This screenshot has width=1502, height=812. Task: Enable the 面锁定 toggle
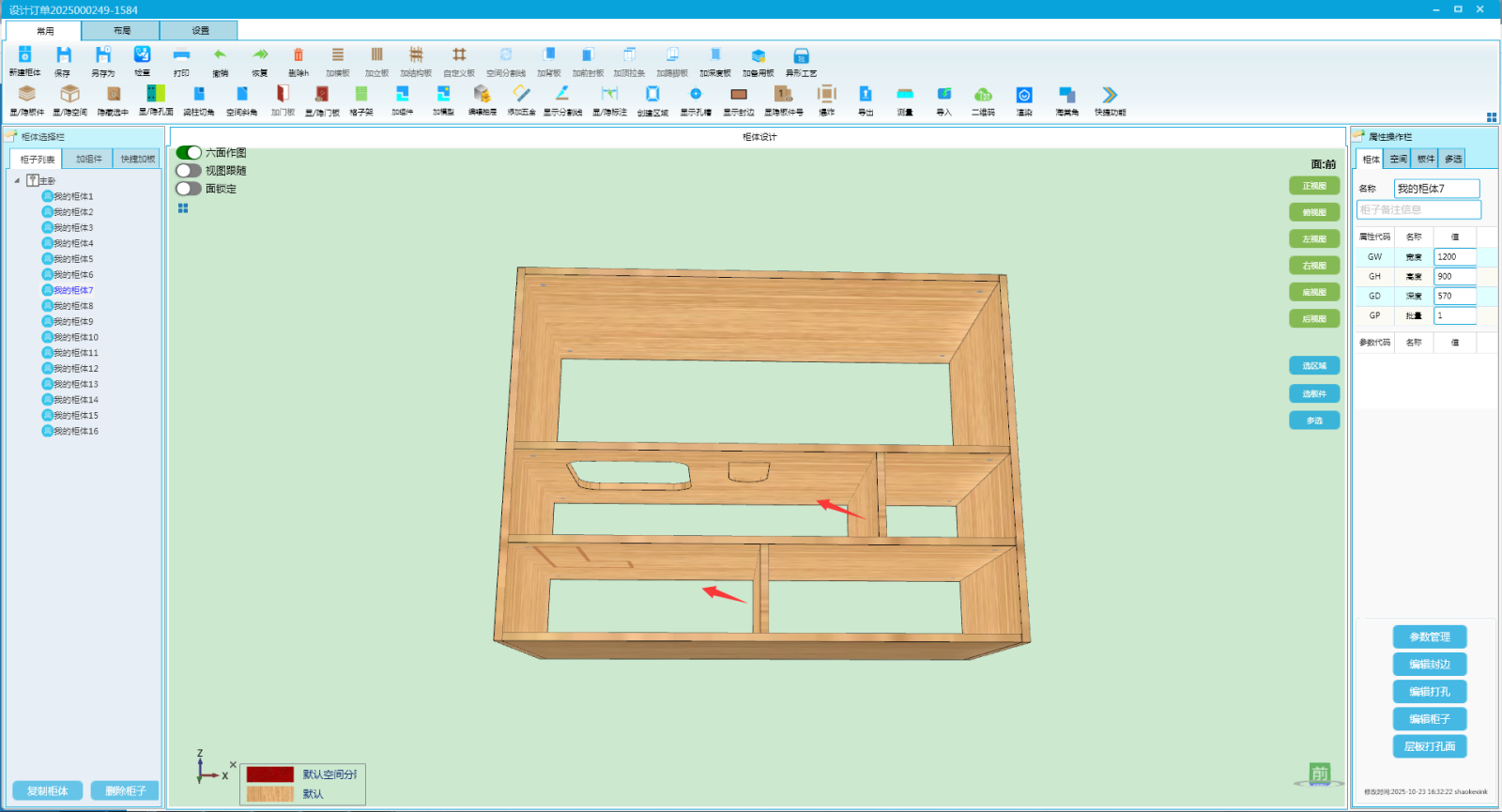[189, 189]
